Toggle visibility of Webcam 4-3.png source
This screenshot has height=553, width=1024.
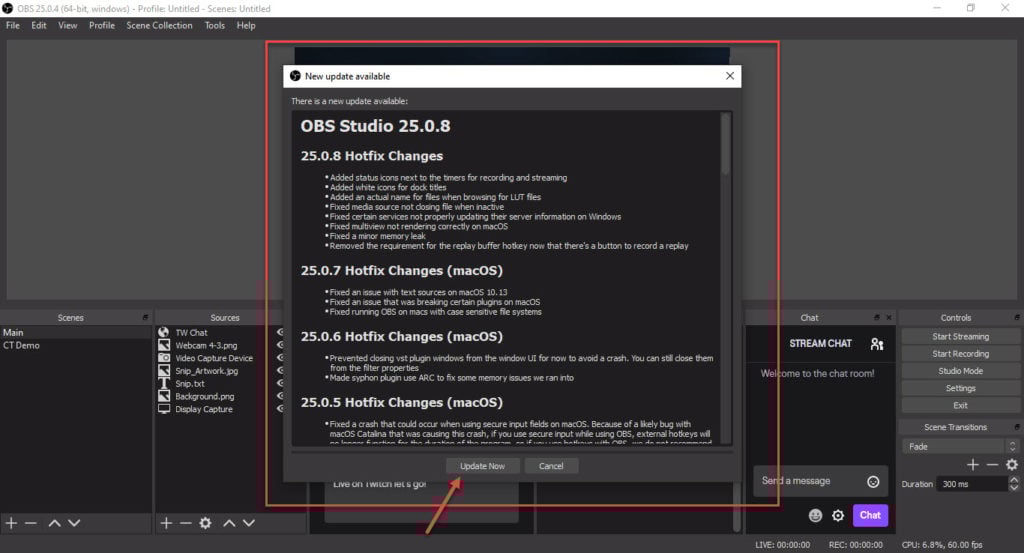pos(280,345)
